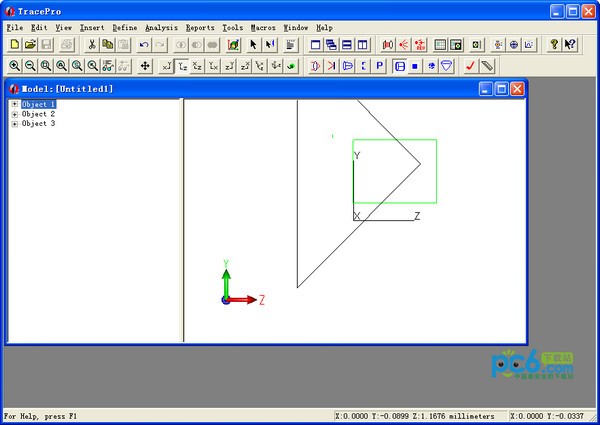
Task: Click the Open folder icon
Action: pyautogui.click(x=30, y=45)
